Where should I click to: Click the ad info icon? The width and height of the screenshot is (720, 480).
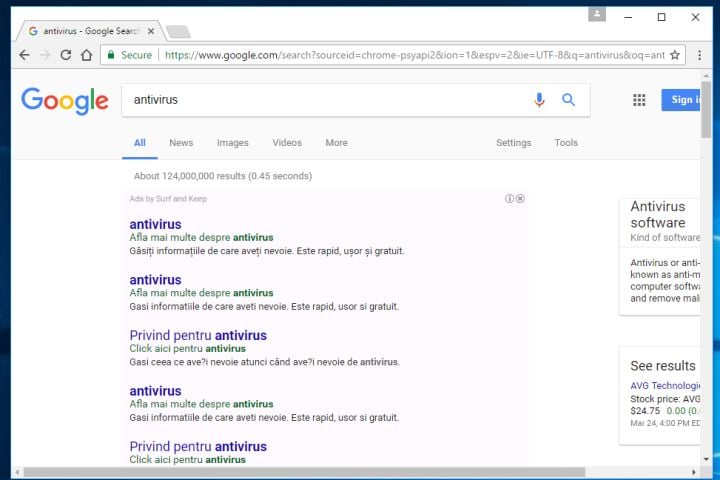pyautogui.click(x=509, y=198)
